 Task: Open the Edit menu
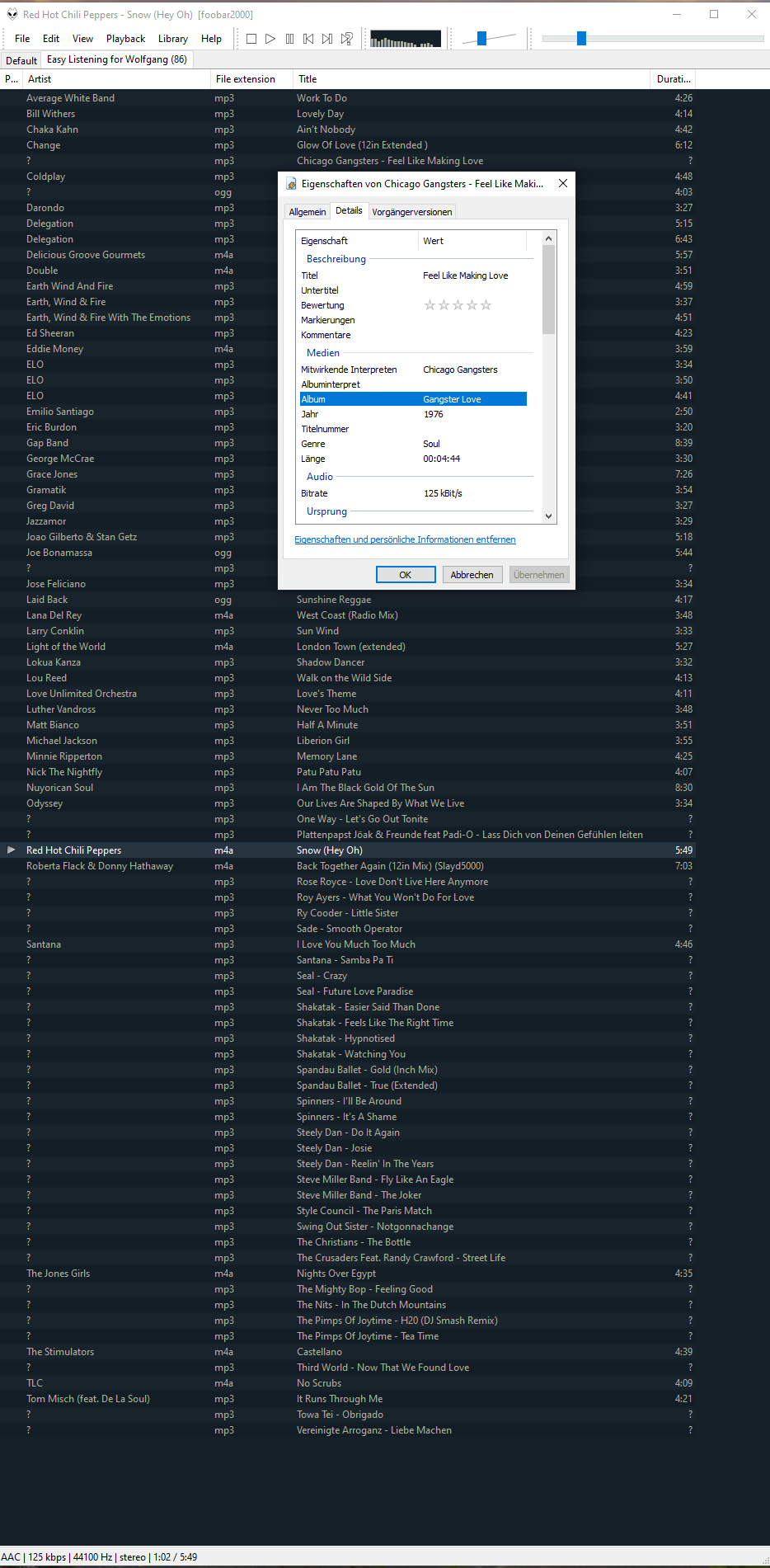(51, 39)
